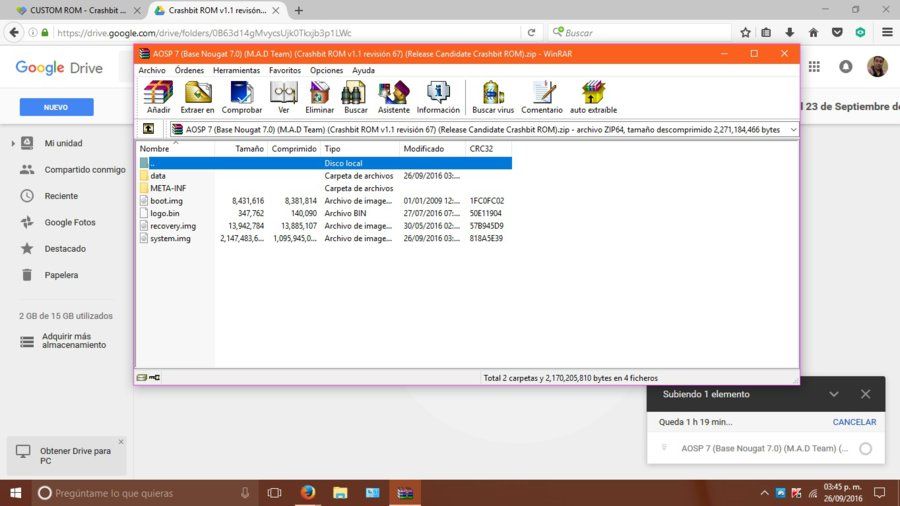Image resolution: width=900 pixels, height=506 pixels.
Task: Open the Ayuda menu
Action: [x=363, y=70]
